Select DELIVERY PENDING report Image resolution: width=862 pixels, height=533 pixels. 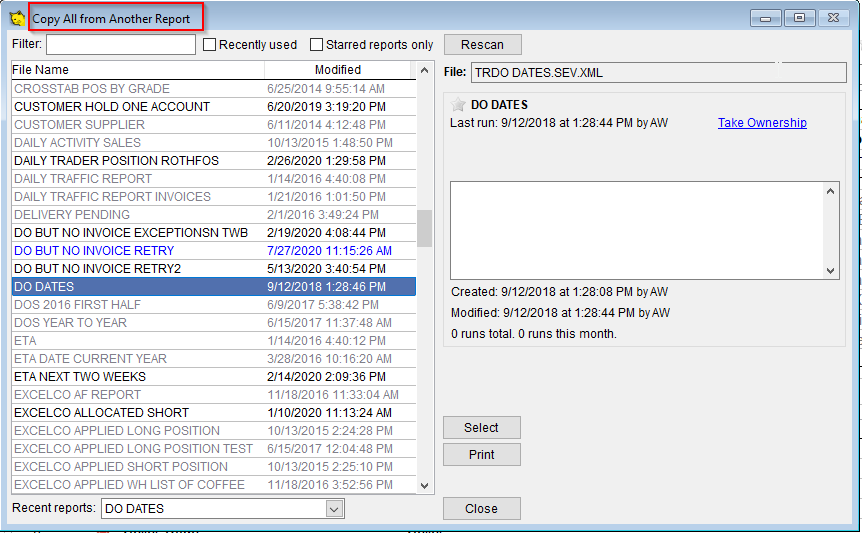214,215
